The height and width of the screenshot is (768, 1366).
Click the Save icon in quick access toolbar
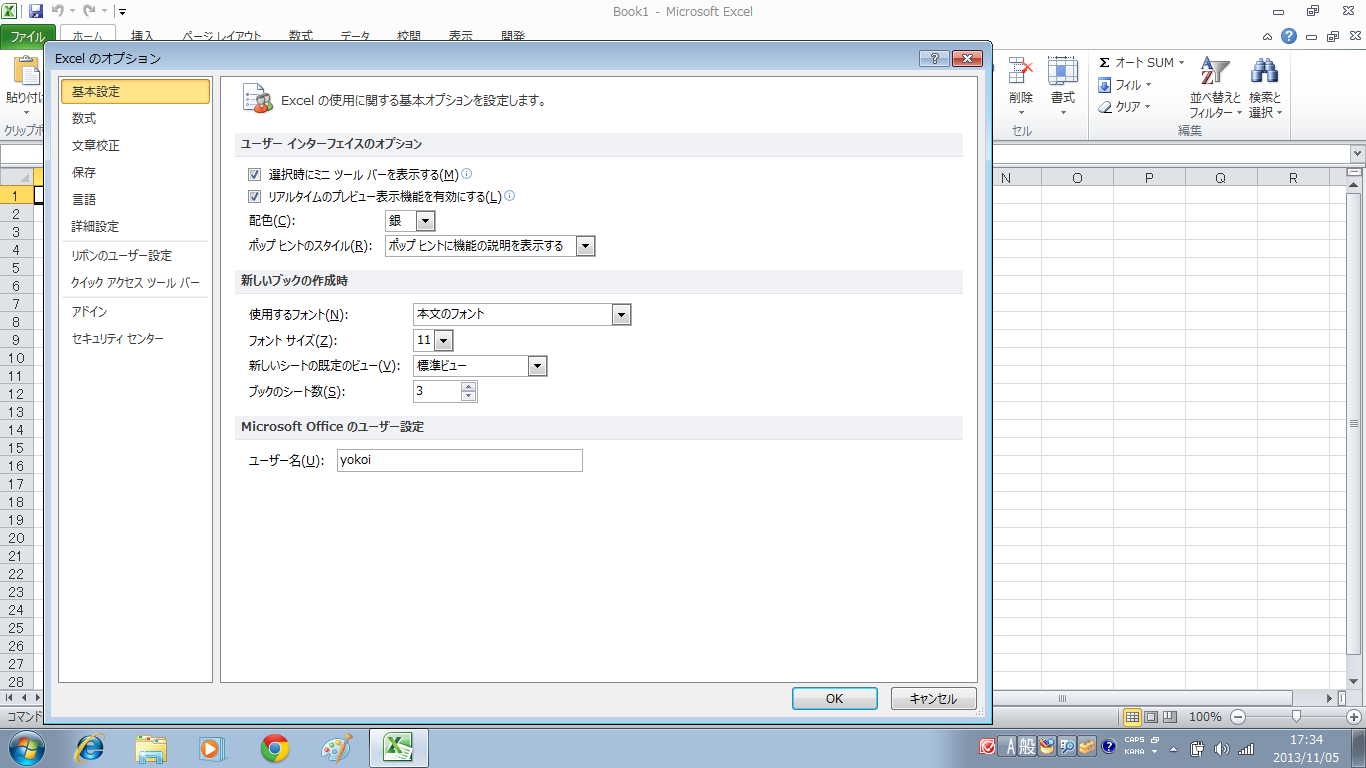[36, 12]
